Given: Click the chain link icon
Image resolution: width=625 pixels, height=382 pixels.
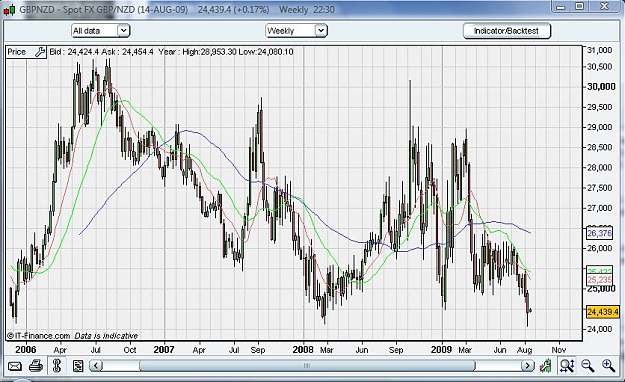Looking at the screenshot, I should coord(57,366).
